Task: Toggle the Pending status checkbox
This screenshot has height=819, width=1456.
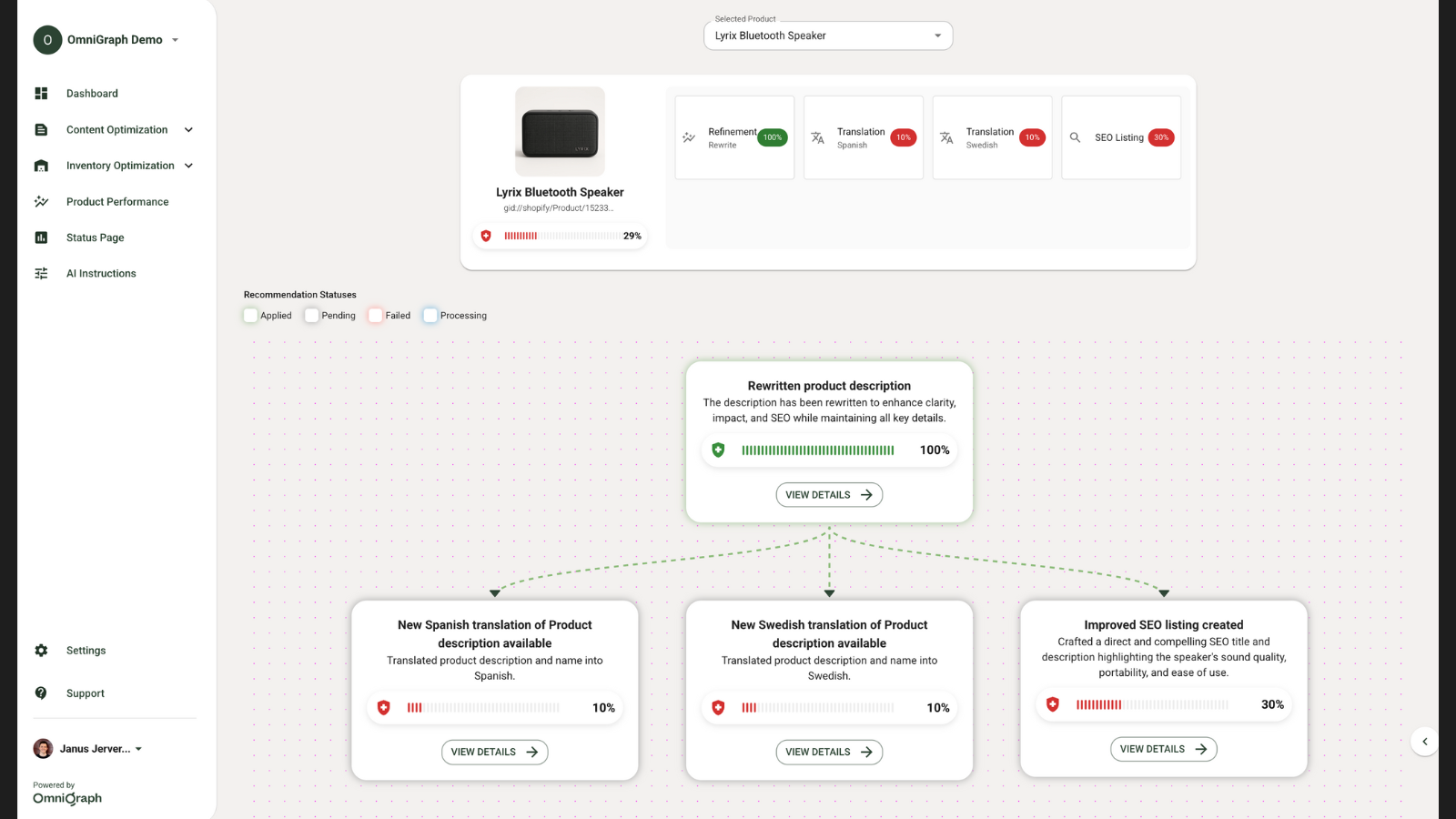Action: pyautogui.click(x=311, y=316)
